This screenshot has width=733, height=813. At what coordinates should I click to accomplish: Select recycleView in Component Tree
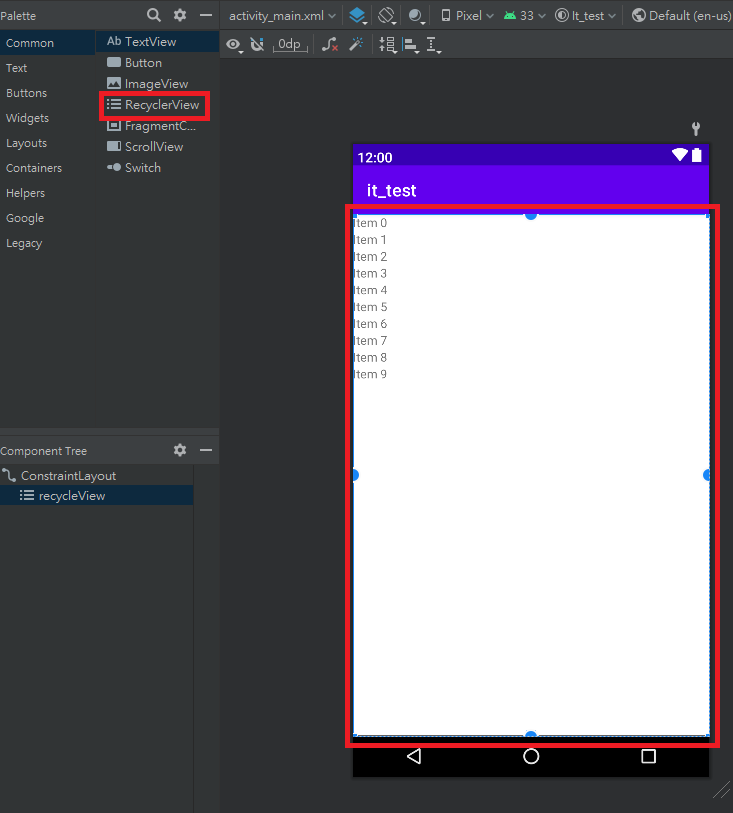click(96, 496)
